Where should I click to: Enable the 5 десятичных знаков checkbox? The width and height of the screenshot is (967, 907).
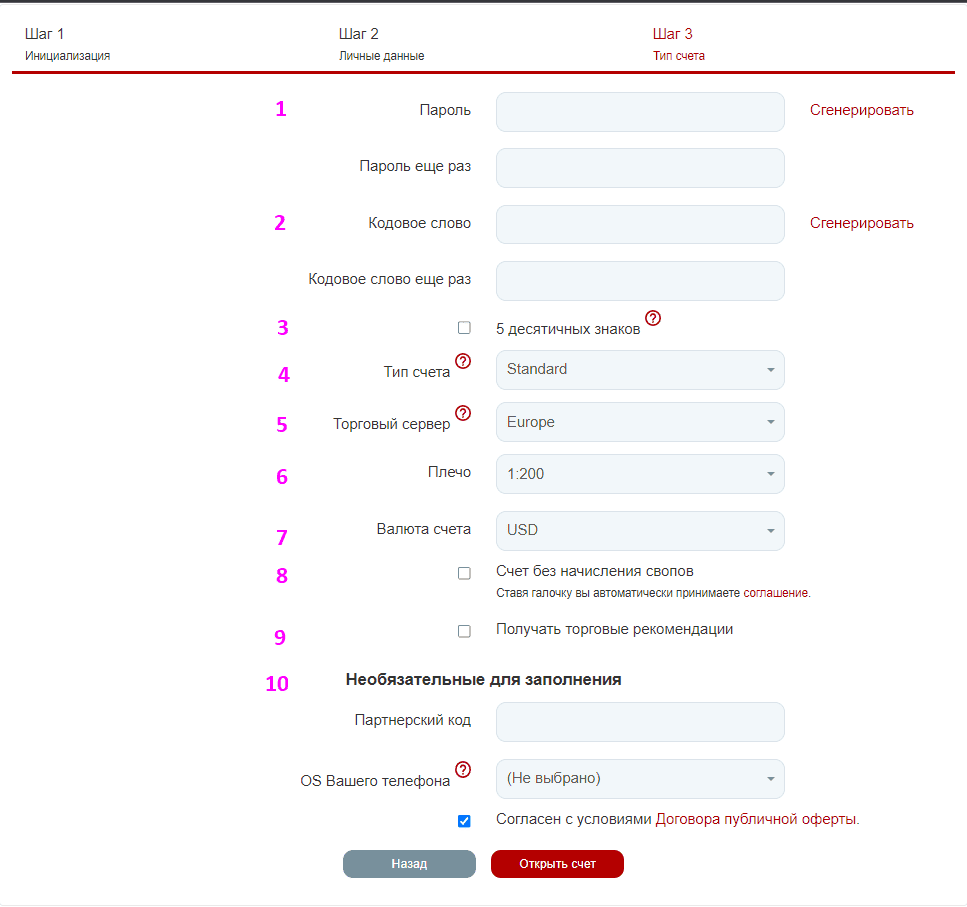point(464,327)
